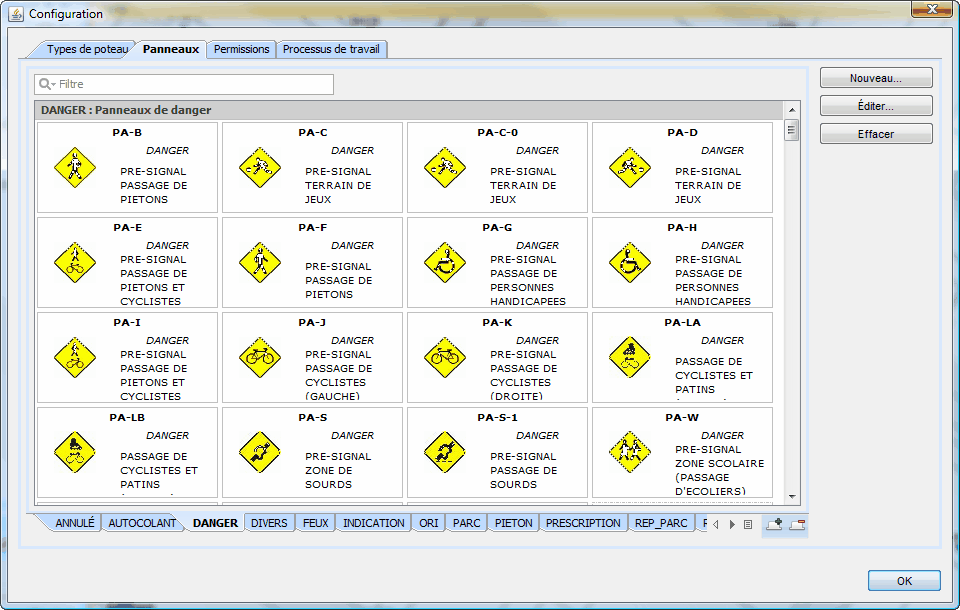The height and width of the screenshot is (610, 960).
Task: Switch to the PRESCRIPTION category tab
Action: tap(583, 523)
